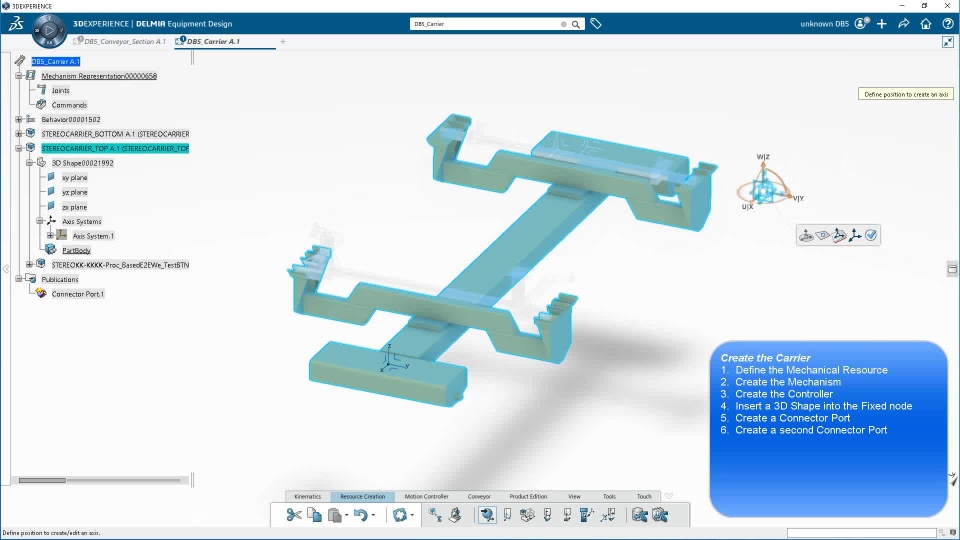Open the user profile icon near unknown DBS

(861, 24)
